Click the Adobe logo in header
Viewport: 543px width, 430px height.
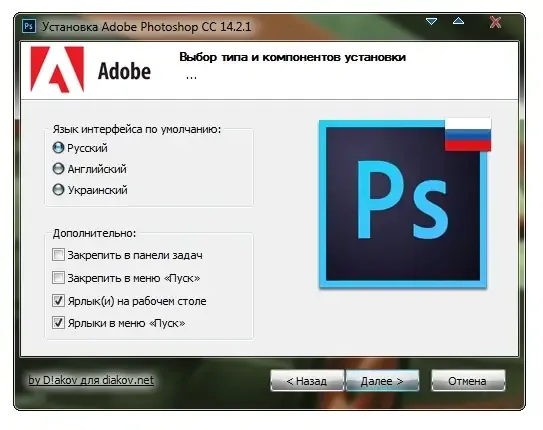91,70
